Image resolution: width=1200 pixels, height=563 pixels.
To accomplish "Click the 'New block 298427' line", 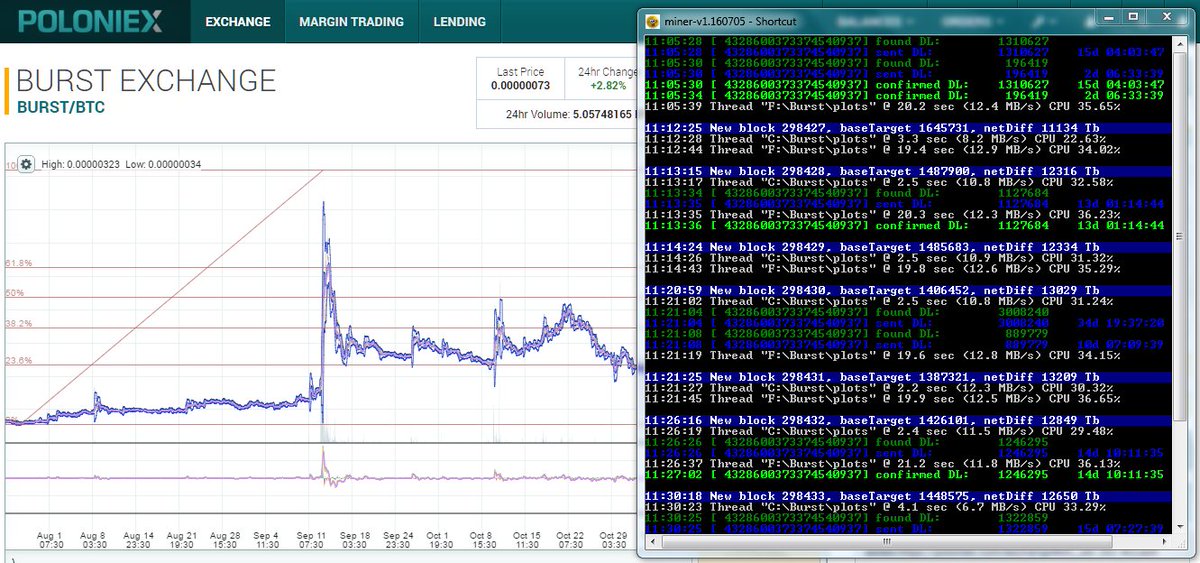I will (908, 128).
